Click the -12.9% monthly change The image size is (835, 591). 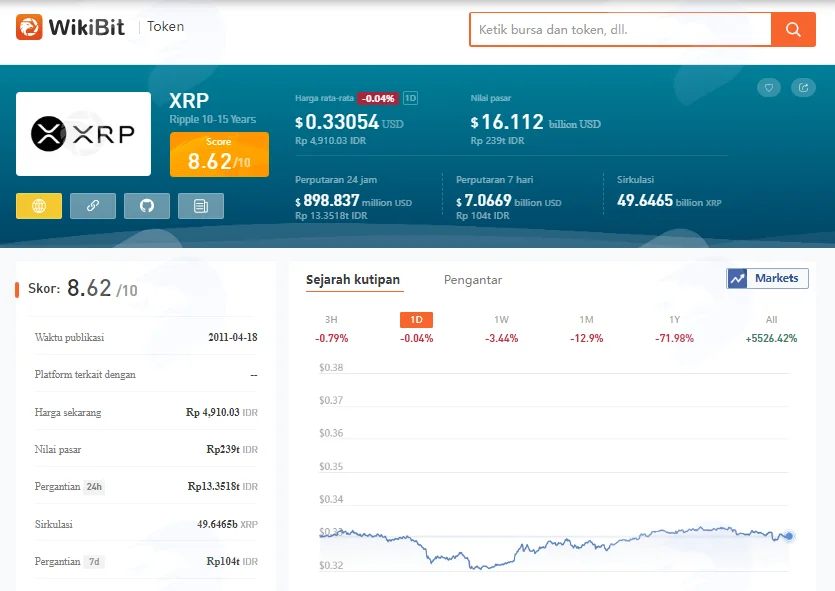[x=586, y=339]
